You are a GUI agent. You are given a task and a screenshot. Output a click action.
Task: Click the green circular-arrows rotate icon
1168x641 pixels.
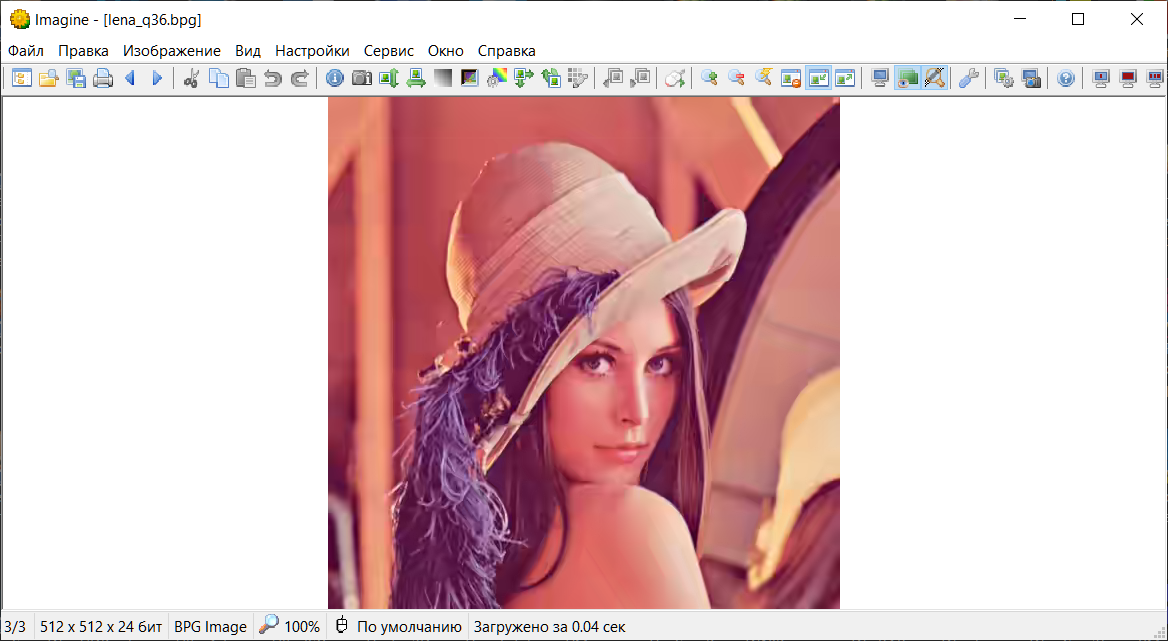tap(550, 77)
